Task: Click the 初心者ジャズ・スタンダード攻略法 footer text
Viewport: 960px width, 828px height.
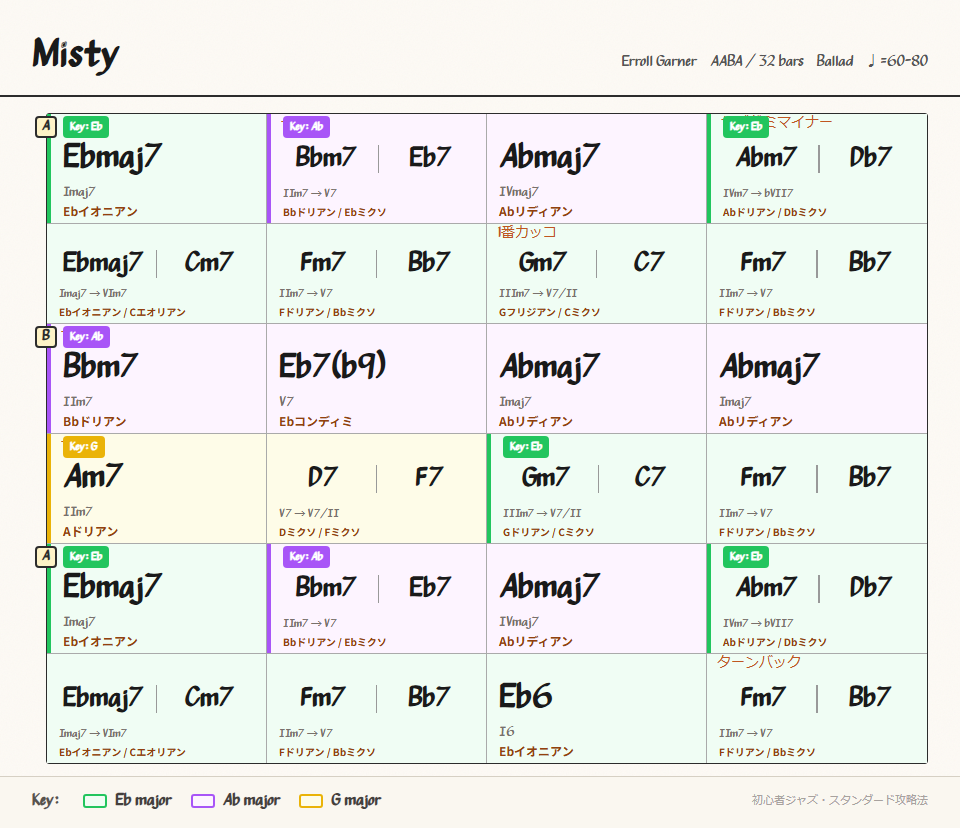Action: (839, 800)
